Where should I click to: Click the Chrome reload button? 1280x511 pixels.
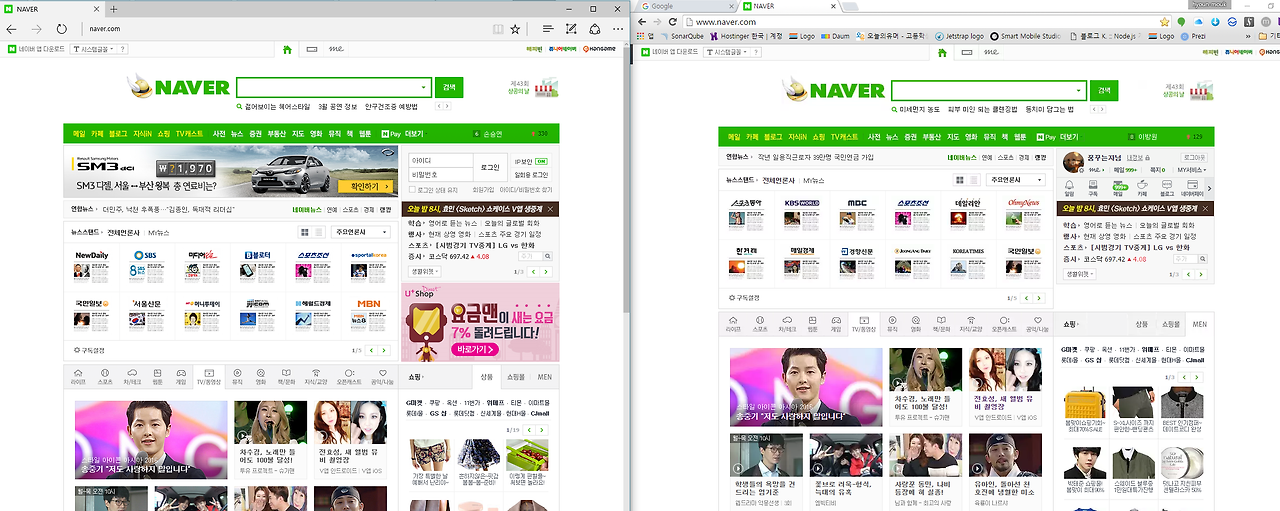[x=675, y=21]
